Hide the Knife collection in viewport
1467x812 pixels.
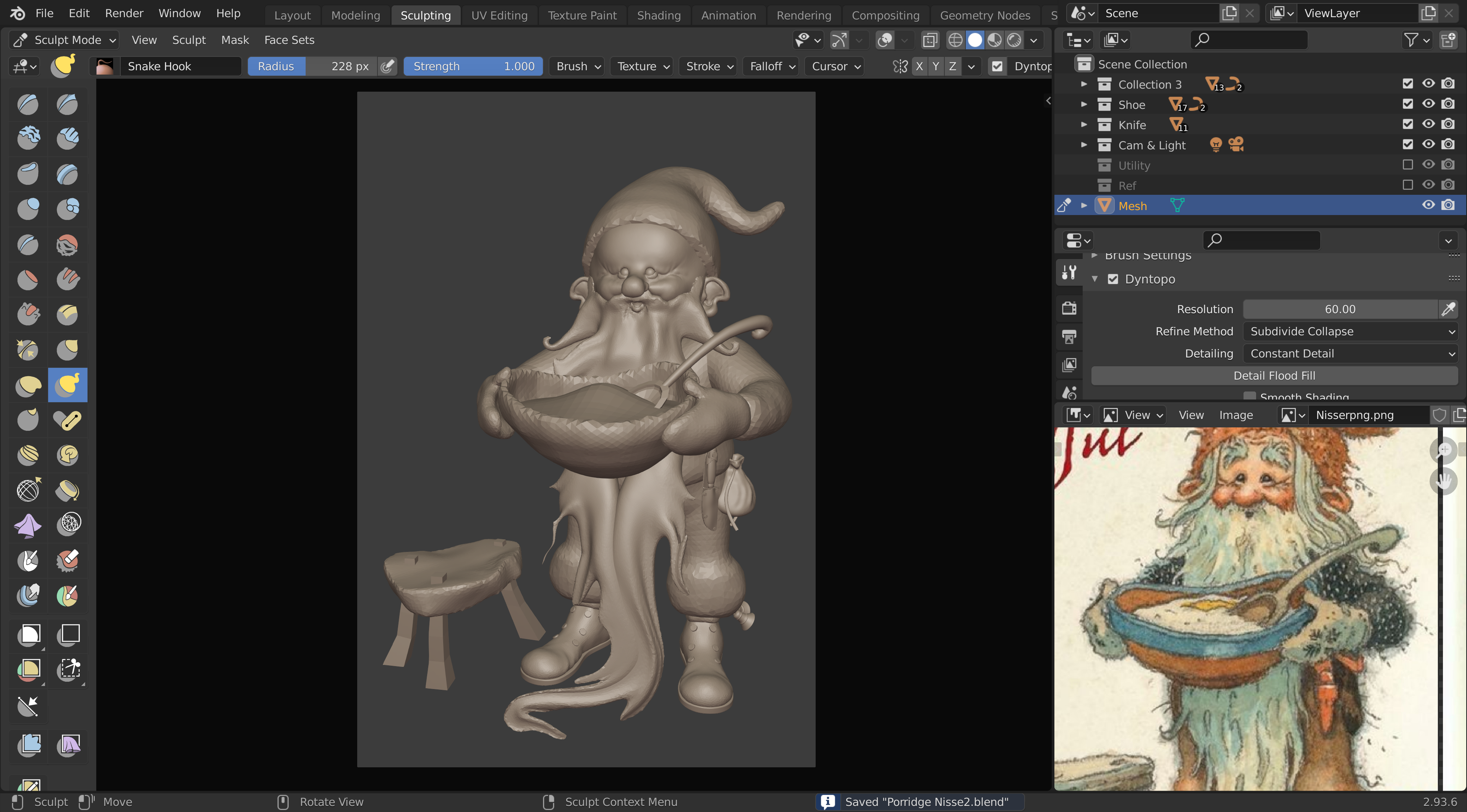coord(1428,124)
